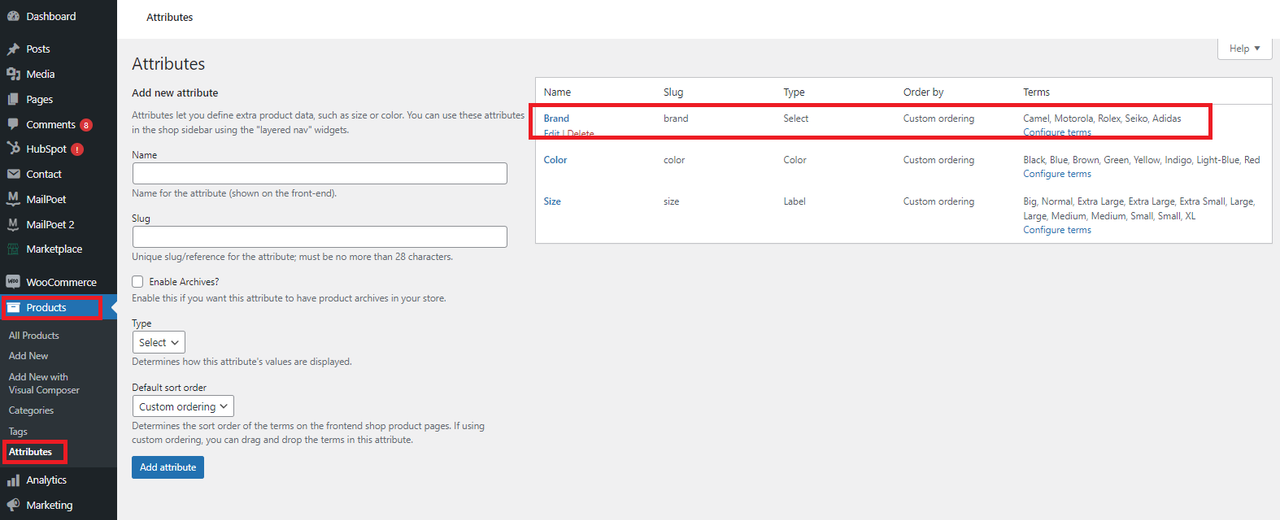Click the 'brand' slug cell

[676, 118]
